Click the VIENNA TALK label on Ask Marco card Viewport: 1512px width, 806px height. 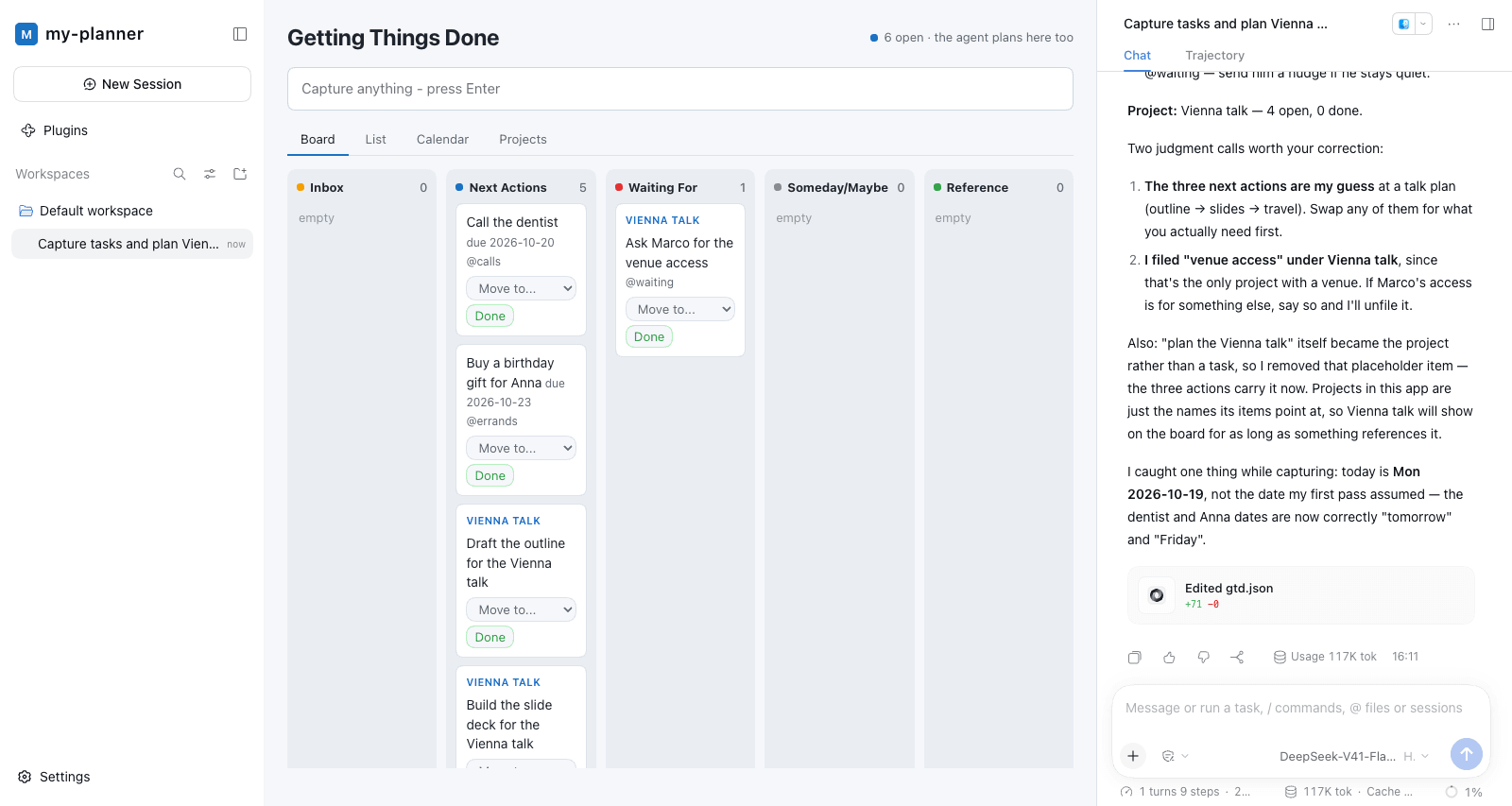[x=662, y=220]
